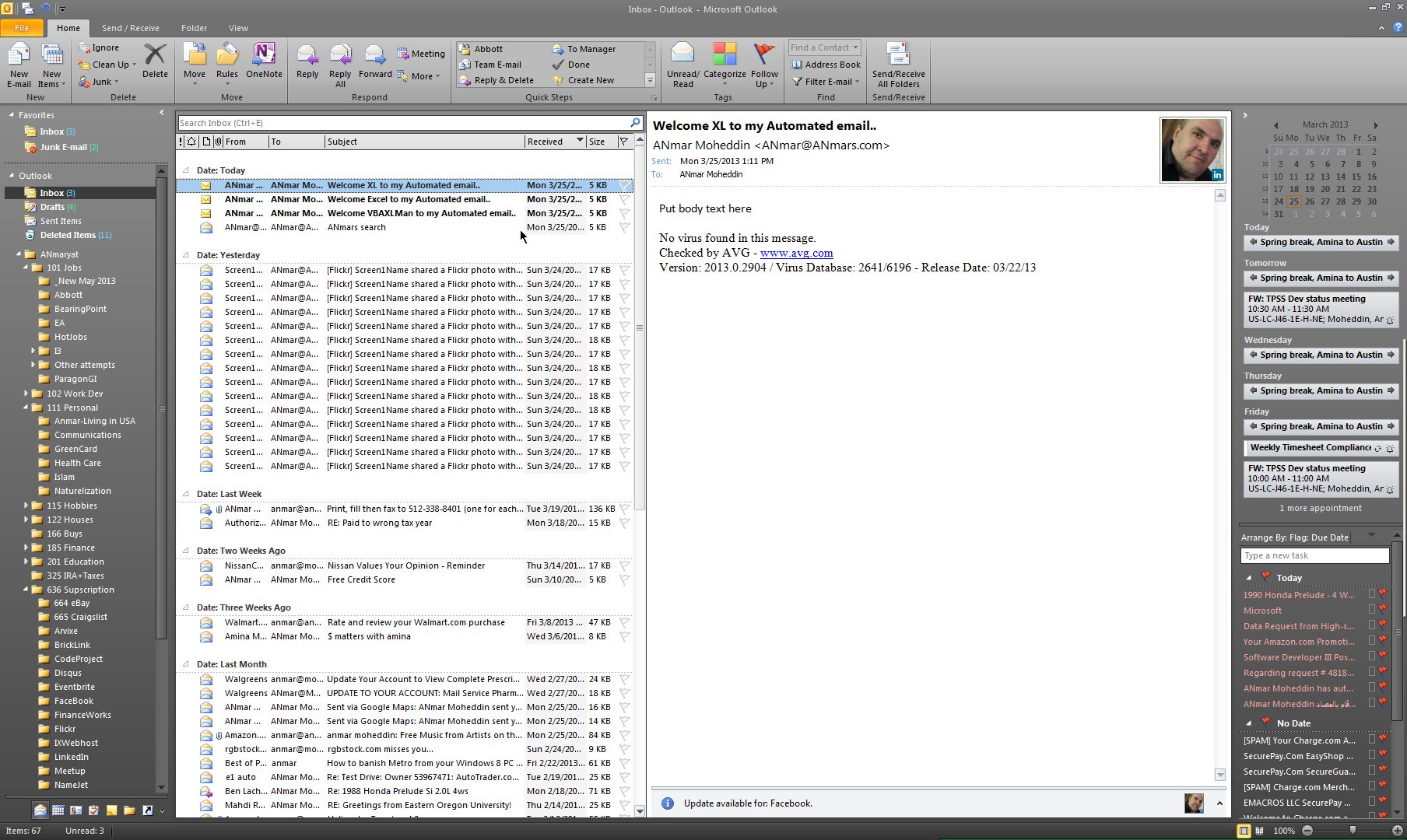The width and height of the screenshot is (1407, 840).
Task: Click the Outlook Help question mark
Action: (1398, 27)
